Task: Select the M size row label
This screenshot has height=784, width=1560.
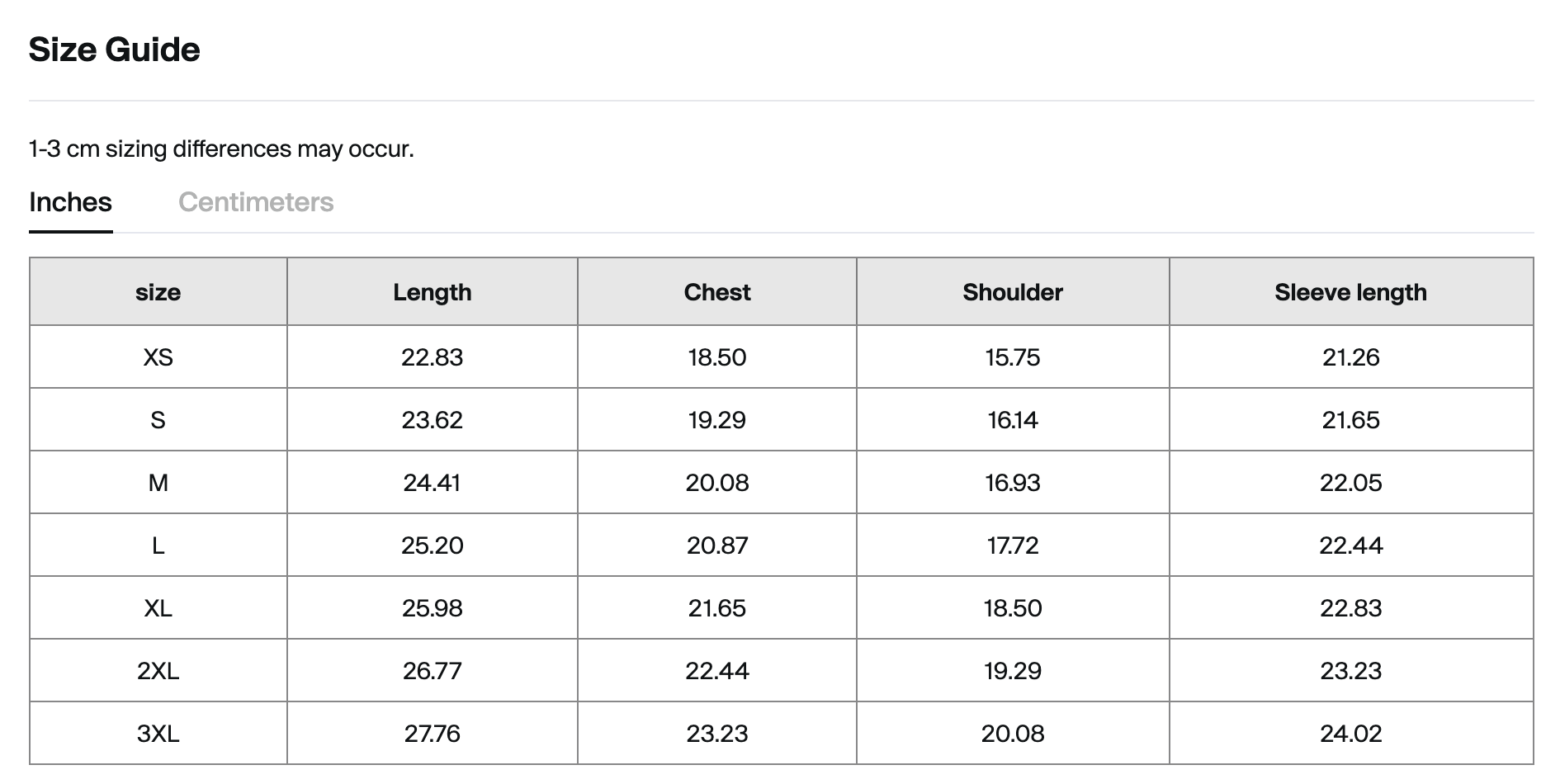Action: point(158,483)
